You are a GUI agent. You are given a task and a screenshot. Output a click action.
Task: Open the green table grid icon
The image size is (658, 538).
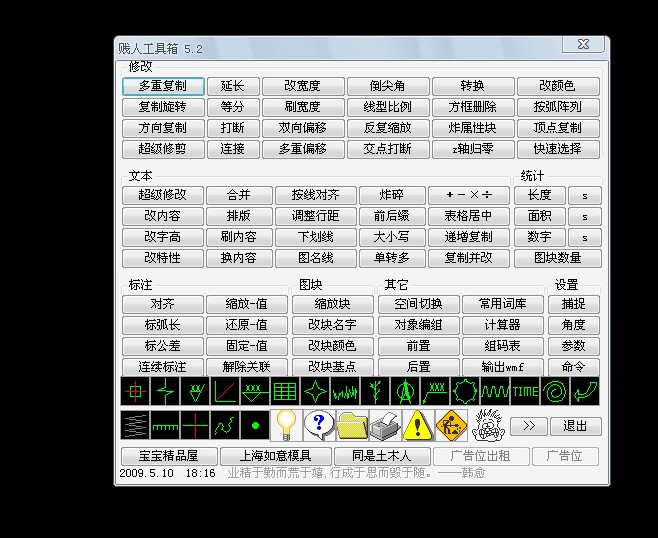pyautogui.click(x=285, y=391)
